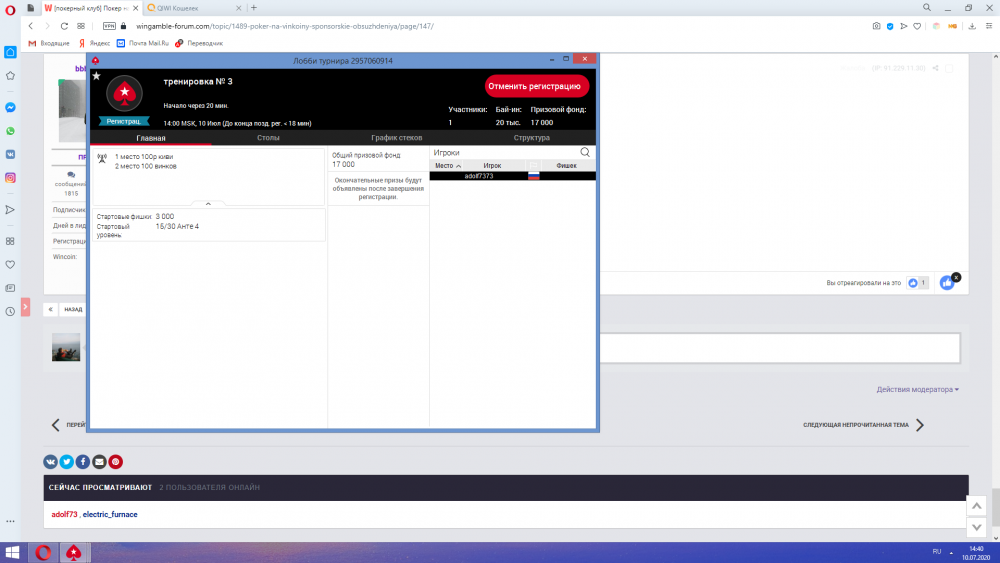Sort players by the Место column
Image resolution: width=1000 pixels, height=563 pixels.
tap(448, 165)
